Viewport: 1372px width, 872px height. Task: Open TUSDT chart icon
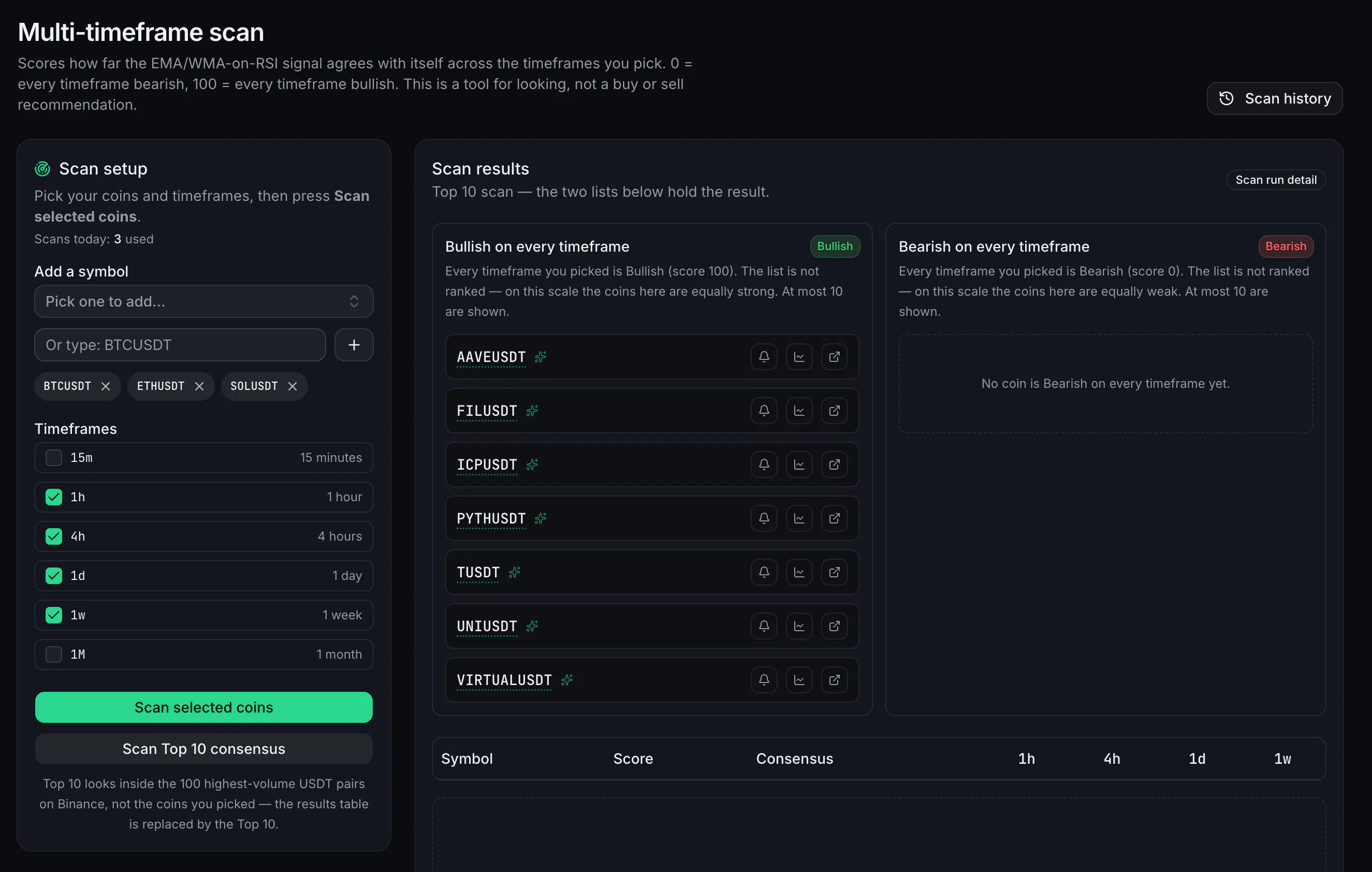point(799,572)
